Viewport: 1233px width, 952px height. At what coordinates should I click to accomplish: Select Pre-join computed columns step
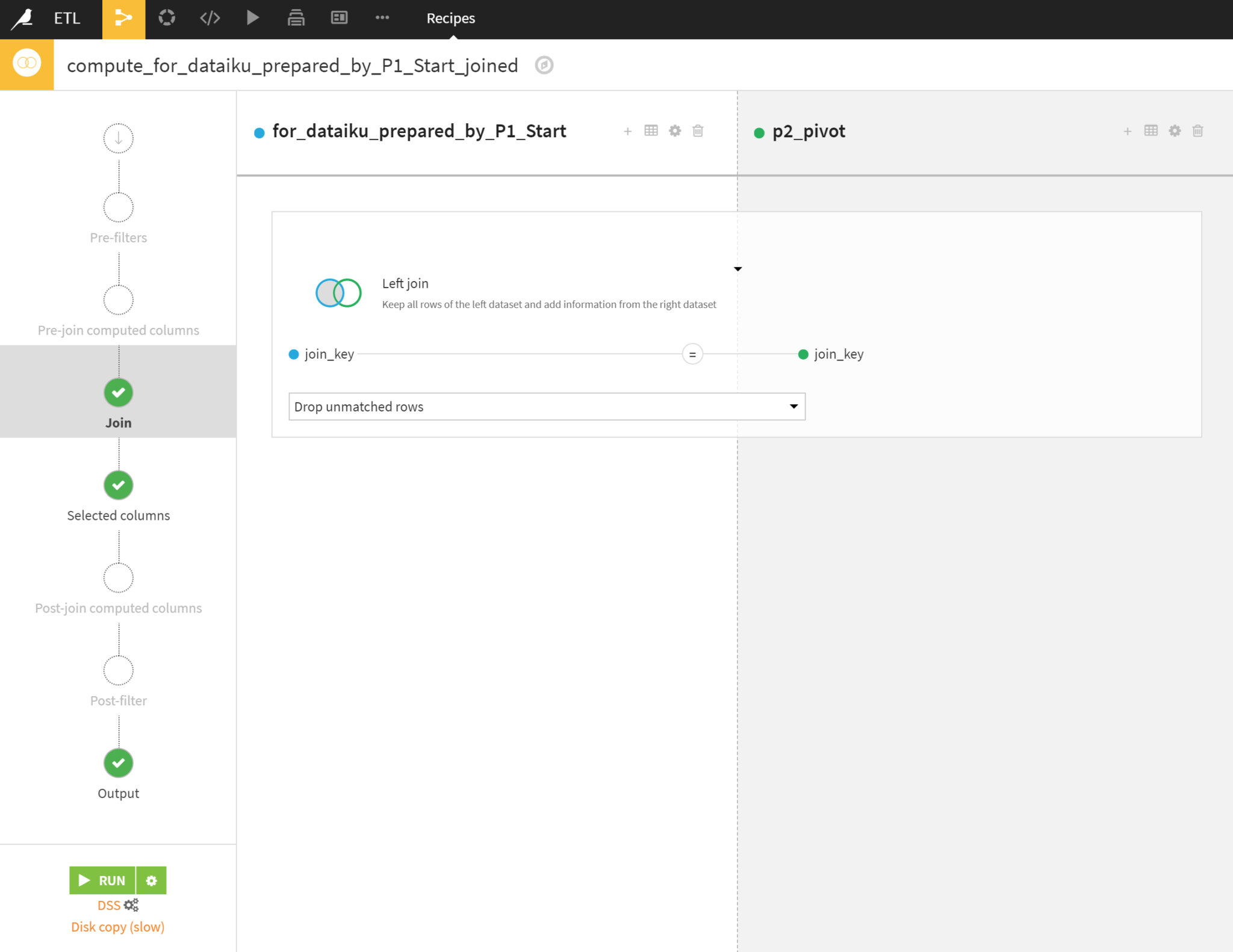[x=119, y=300]
